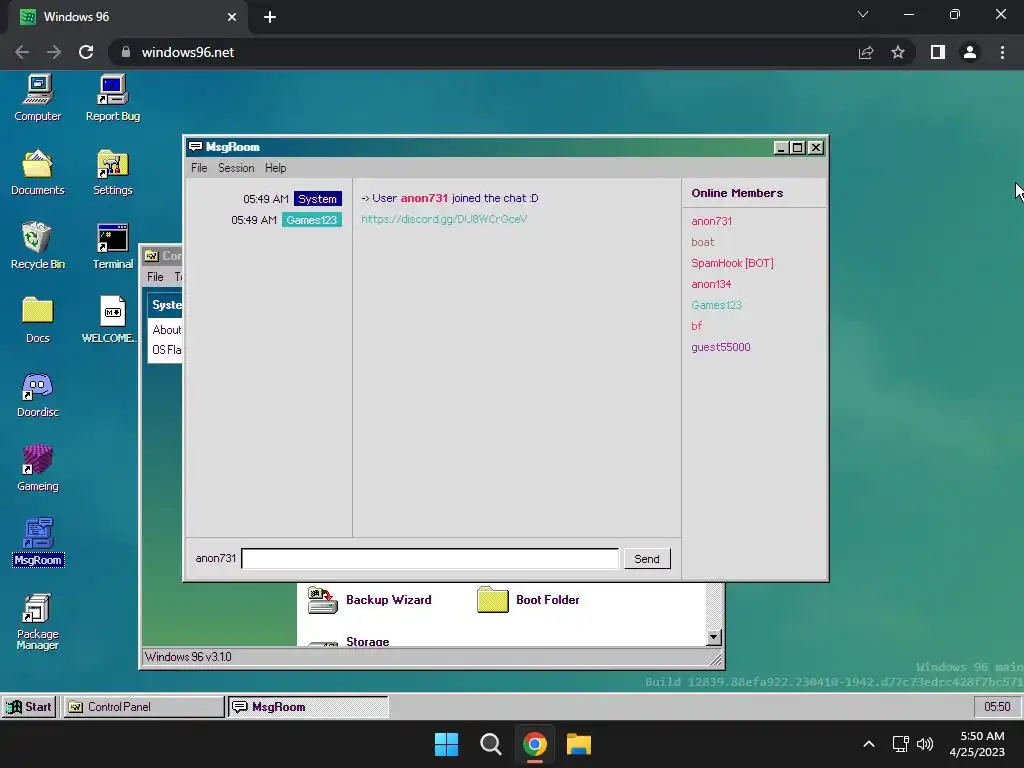Select the About item in Control Panel sidebar
The width and height of the screenshot is (1024, 768).
[x=167, y=330]
